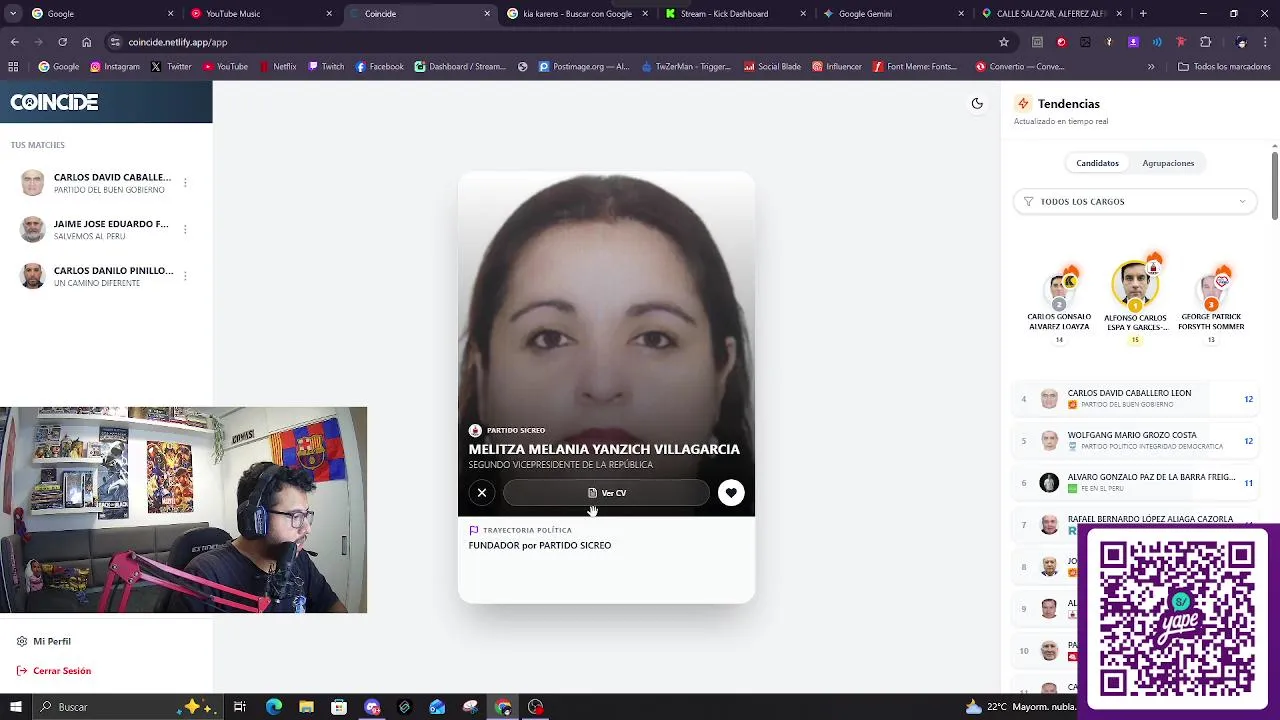Open the Social Blade bookmark
Viewport: 1280px width, 720px height.
772,67
